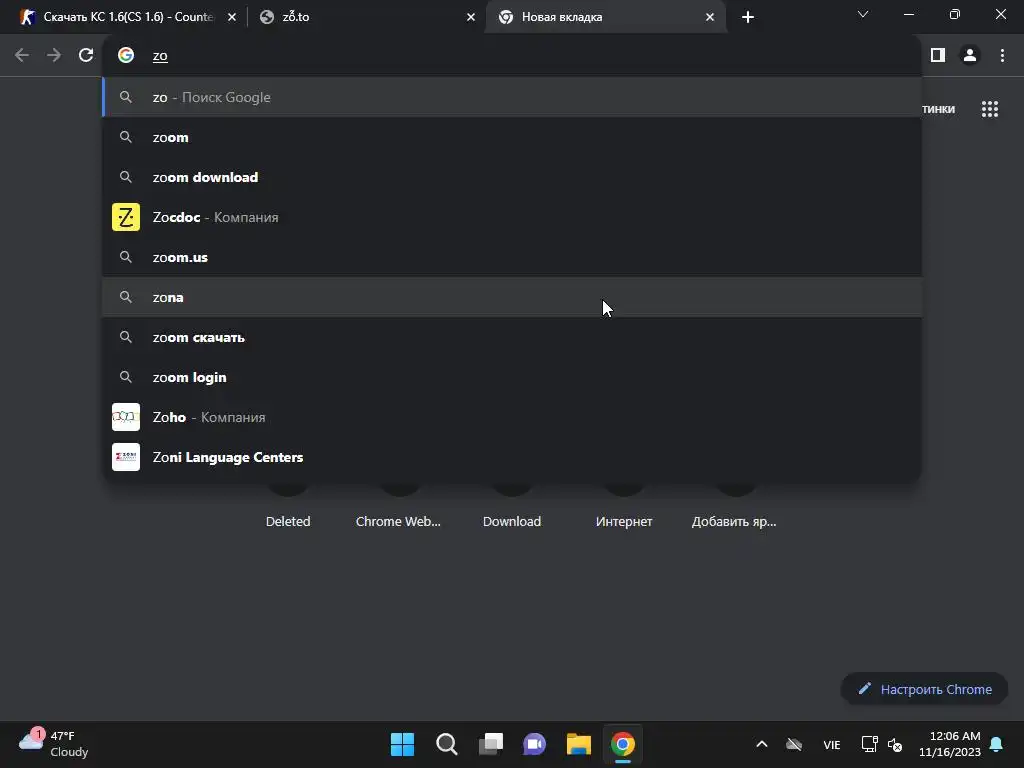Click the muted volume tray icon
Screen dimensions: 1024x768
[895, 744]
